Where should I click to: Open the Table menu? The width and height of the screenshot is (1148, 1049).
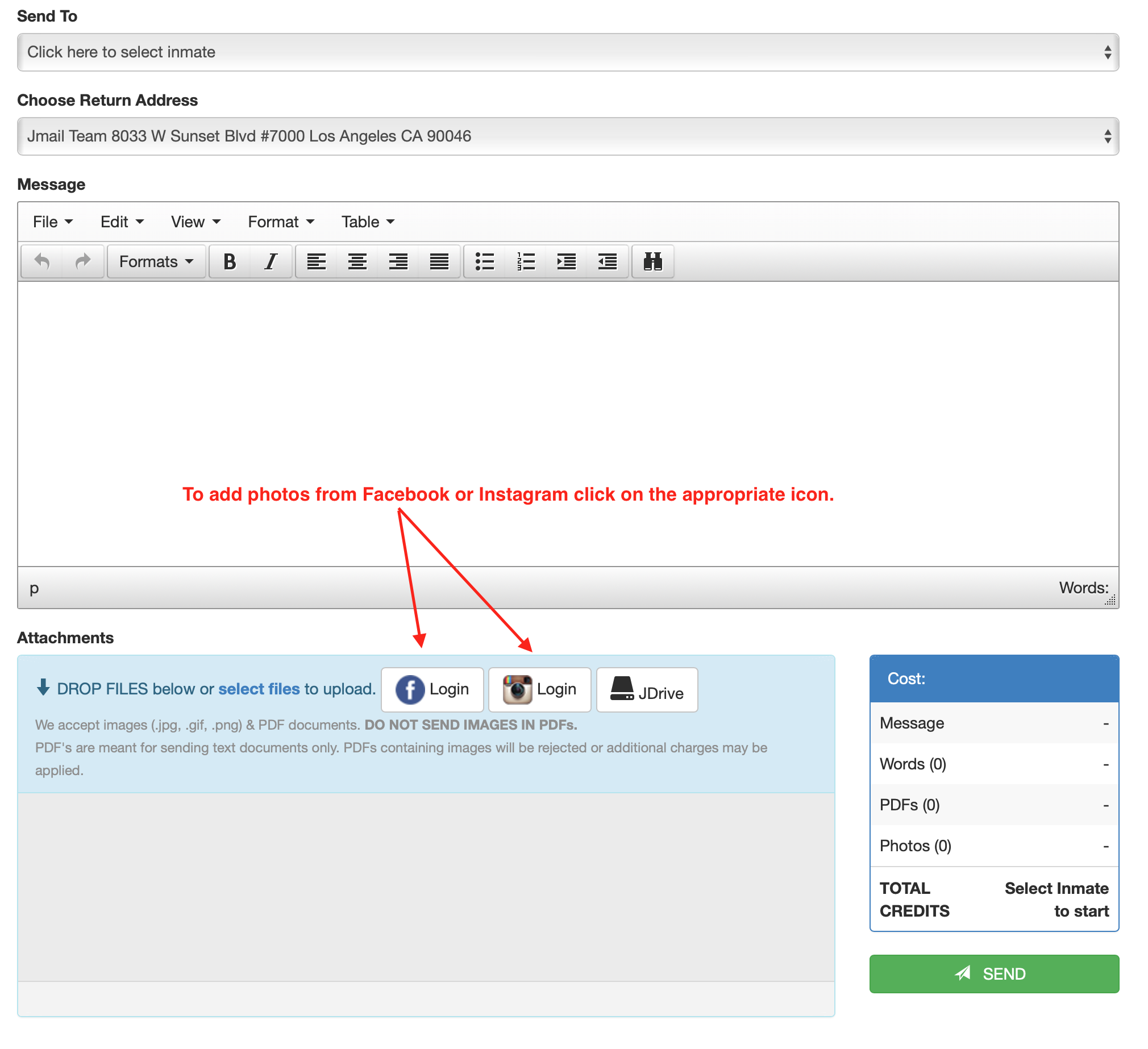coord(368,222)
